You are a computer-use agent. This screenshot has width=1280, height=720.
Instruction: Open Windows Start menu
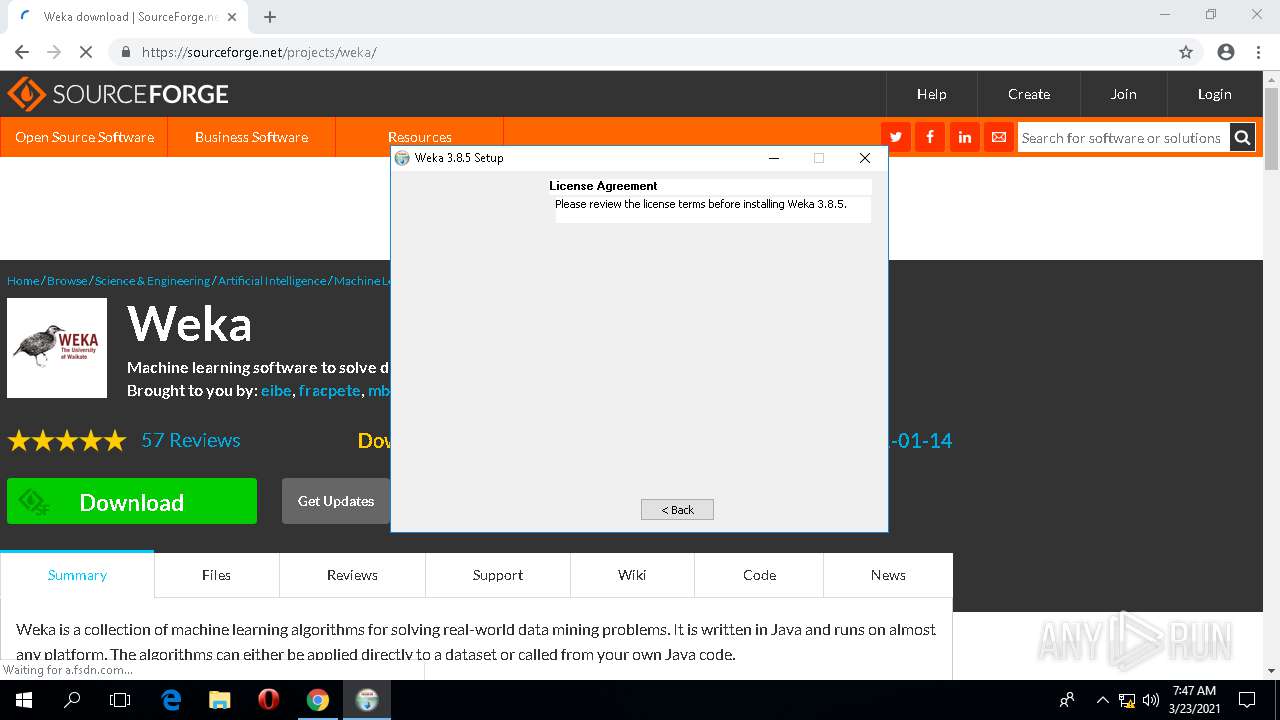click(24, 700)
